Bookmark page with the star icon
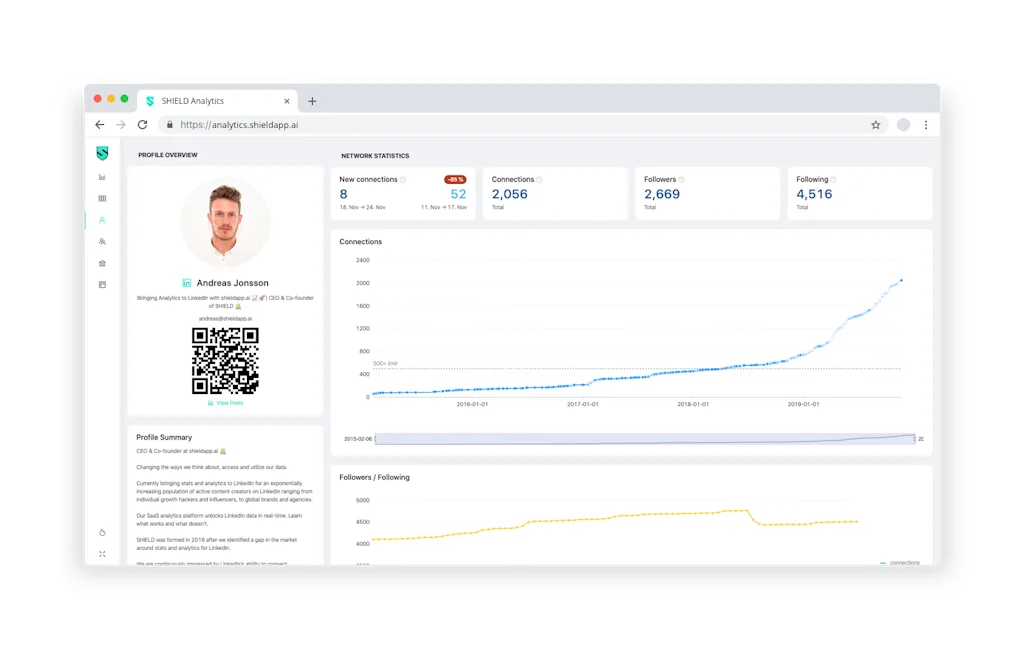This screenshot has height=649, width=1024. pyautogui.click(x=876, y=125)
